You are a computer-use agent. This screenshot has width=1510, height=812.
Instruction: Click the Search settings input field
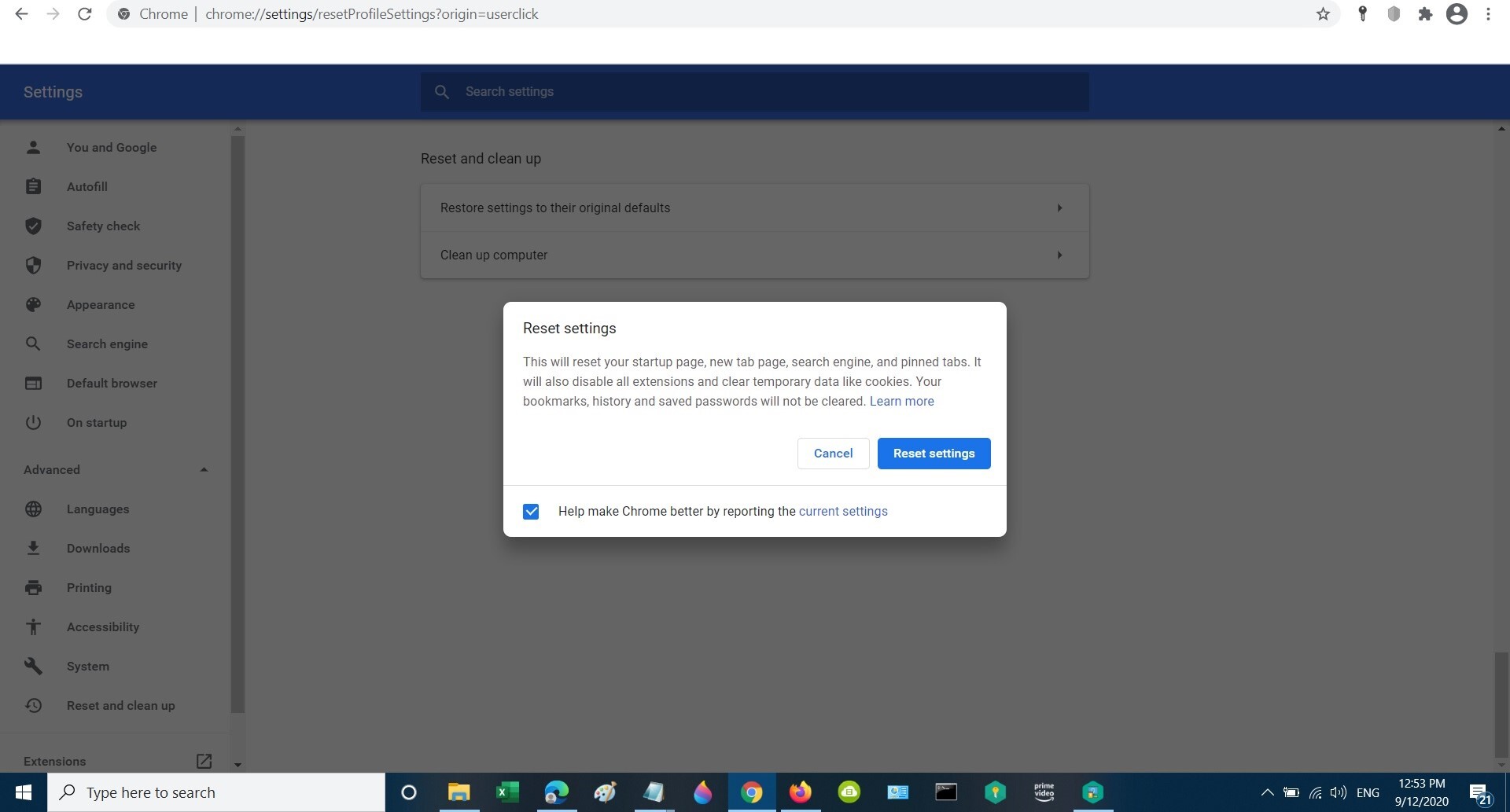pyautogui.click(x=755, y=92)
